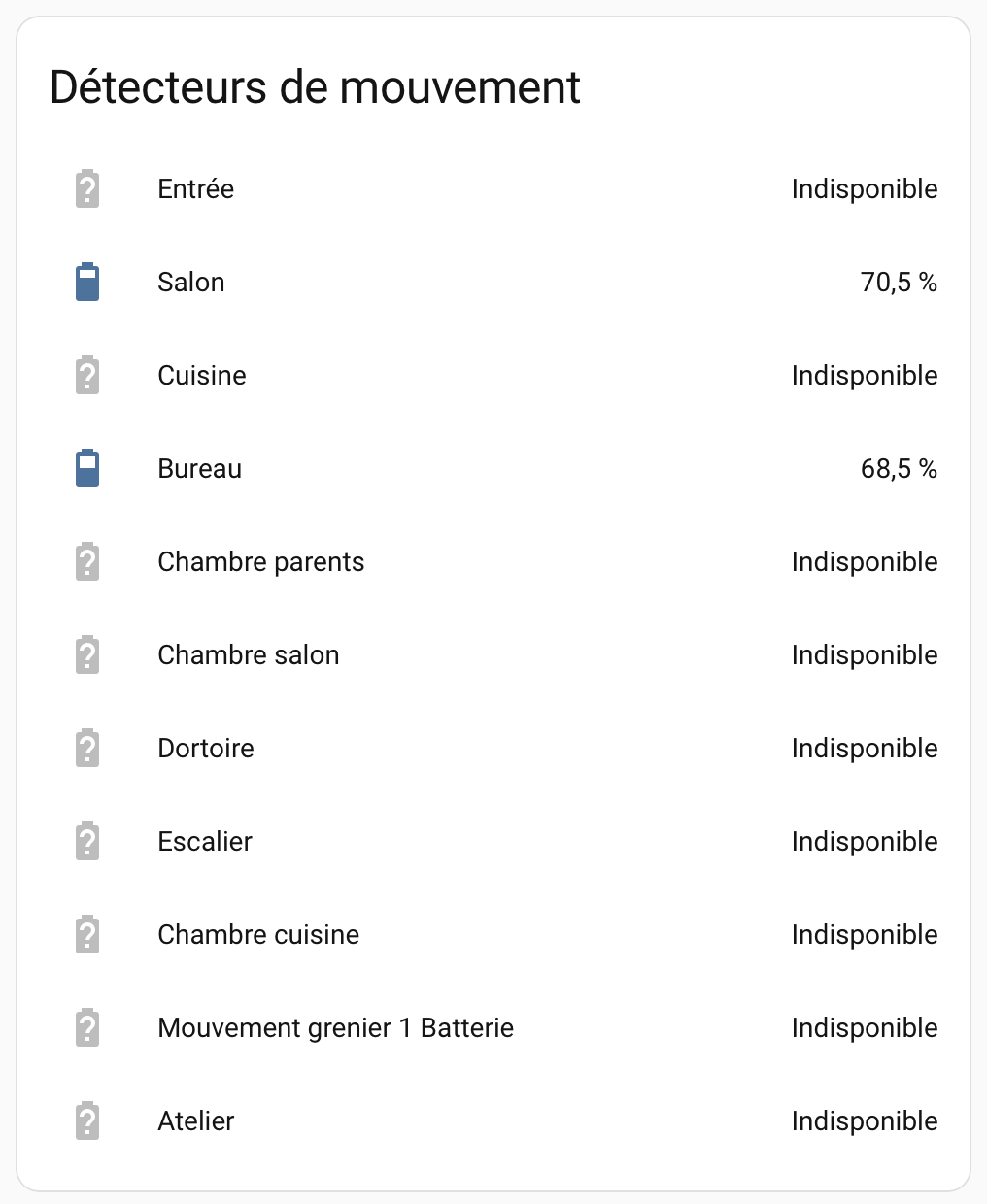Click the Dortoire unknown battery icon

(x=87, y=749)
